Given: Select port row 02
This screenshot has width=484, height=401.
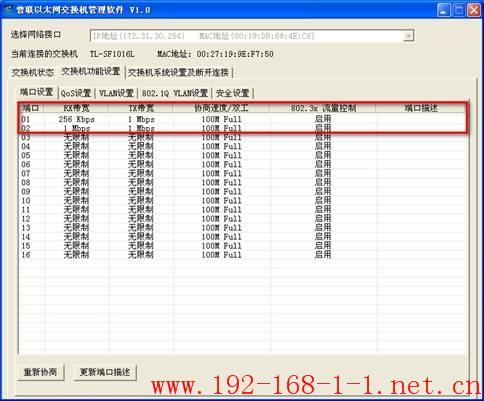Looking at the screenshot, I should [x=243, y=128].
